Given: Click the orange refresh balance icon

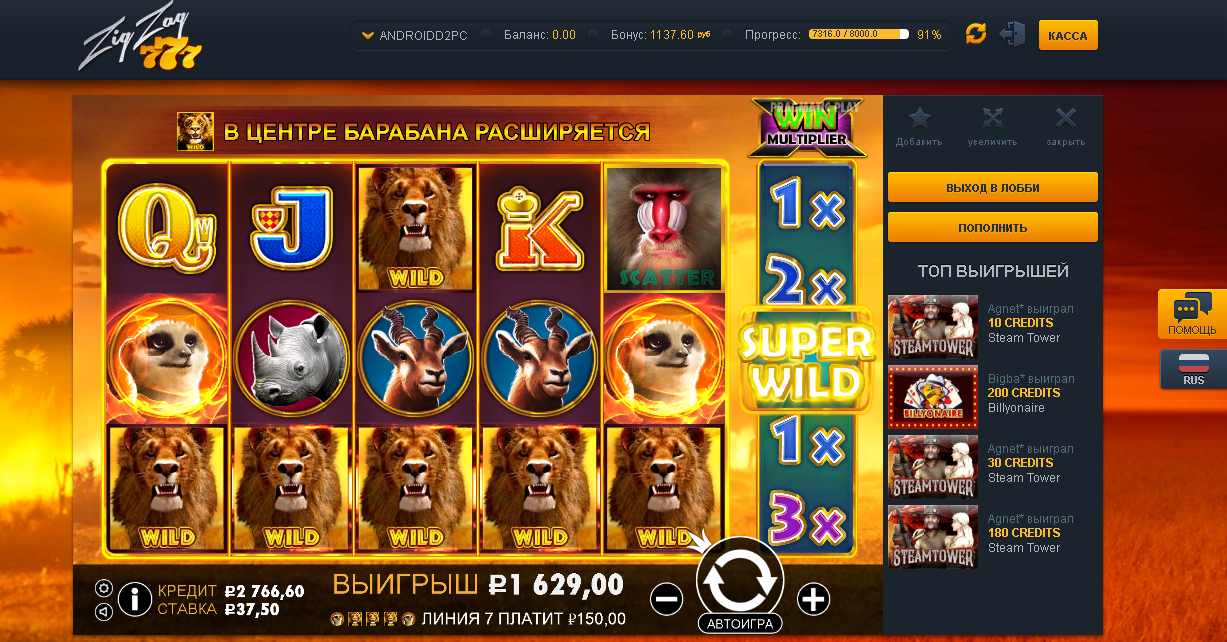Looking at the screenshot, I should point(976,34).
